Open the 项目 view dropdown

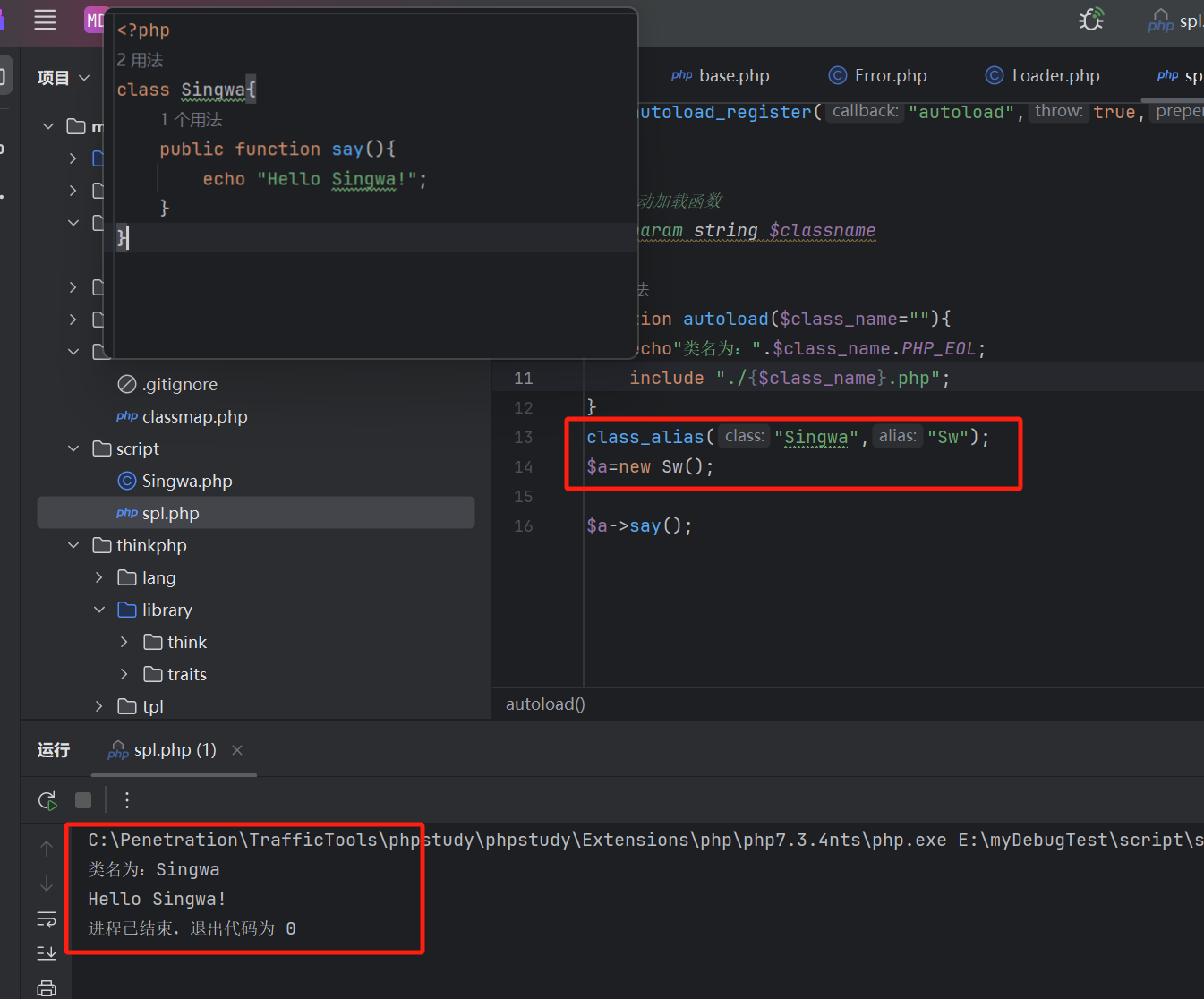coord(64,78)
